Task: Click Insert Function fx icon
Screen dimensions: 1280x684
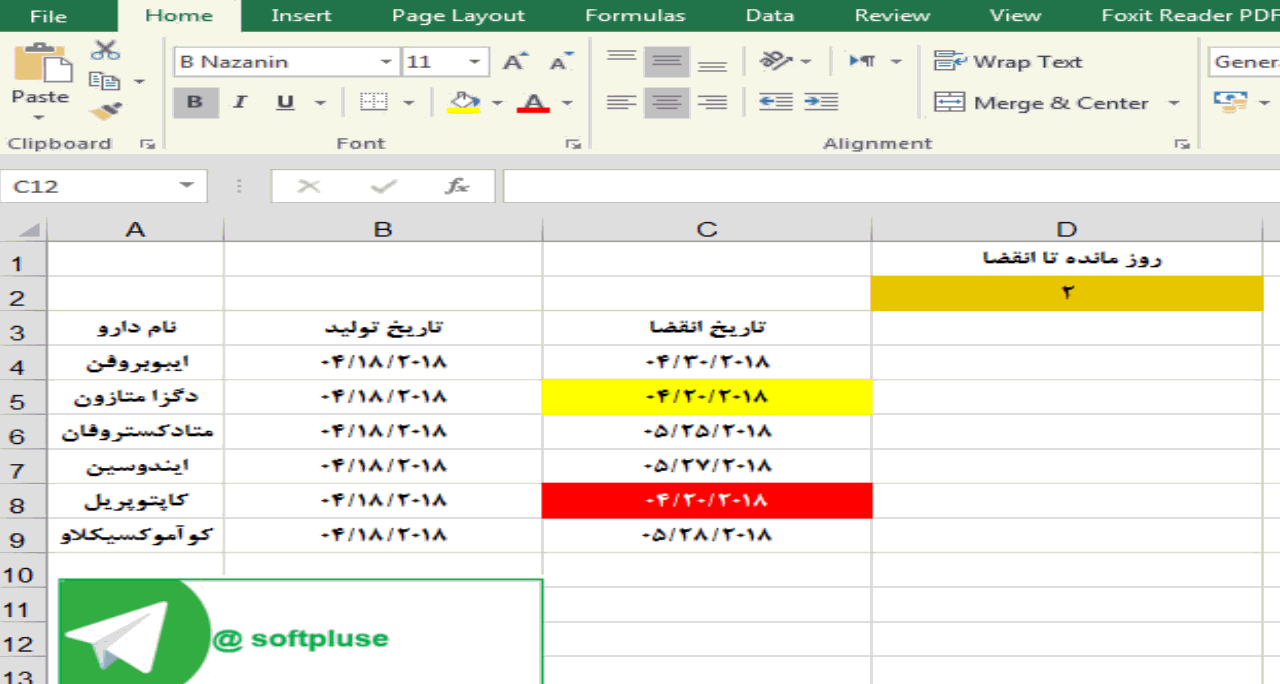Action: [457, 186]
